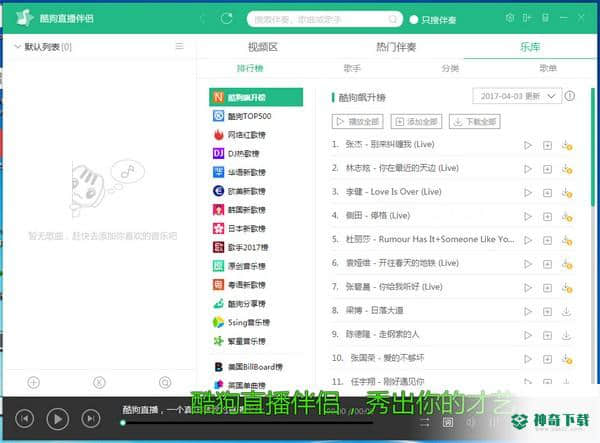The width and height of the screenshot is (600, 443).
Task: Select the 酷狗飙升榜 chart
Action: click(256, 97)
